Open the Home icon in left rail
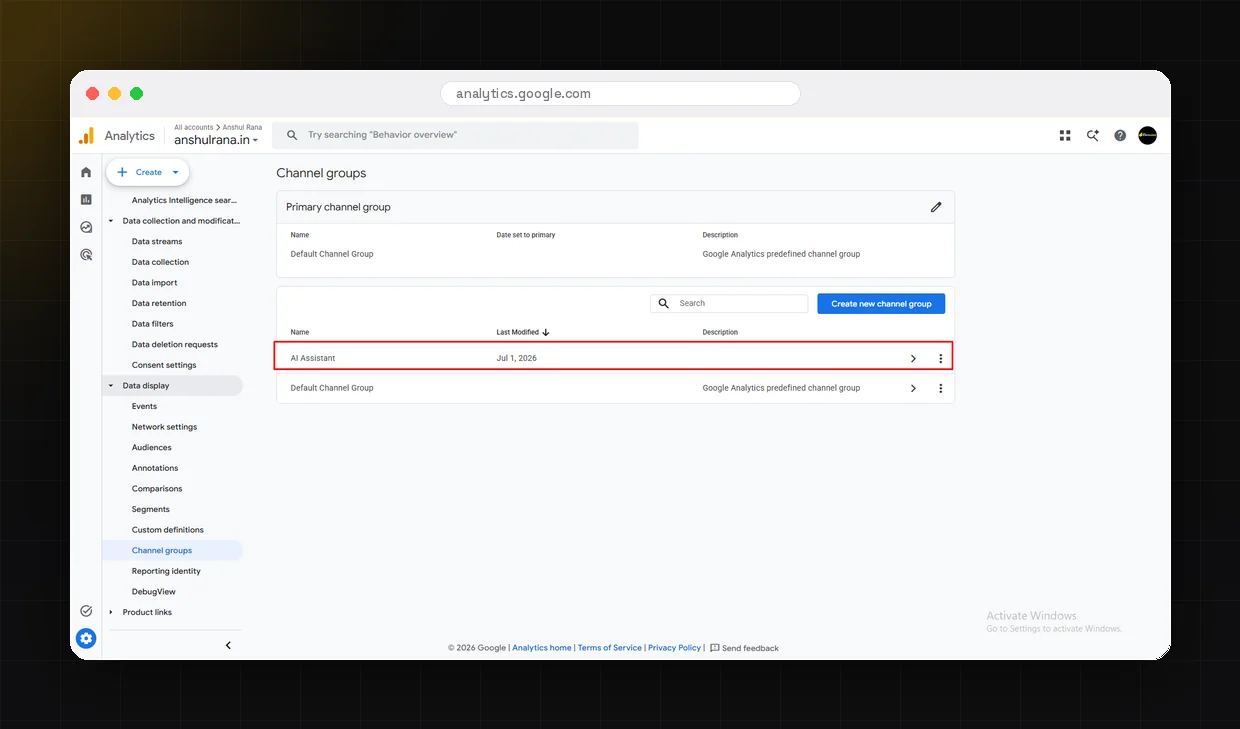The height and width of the screenshot is (729, 1240). point(86,172)
